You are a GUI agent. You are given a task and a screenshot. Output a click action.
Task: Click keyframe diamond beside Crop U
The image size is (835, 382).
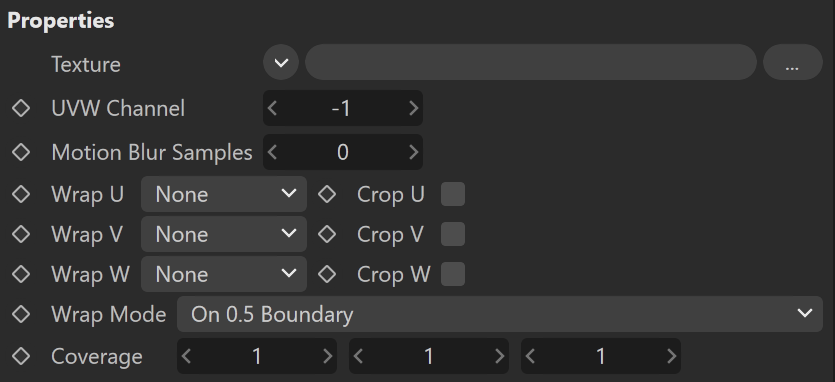pos(327,194)
